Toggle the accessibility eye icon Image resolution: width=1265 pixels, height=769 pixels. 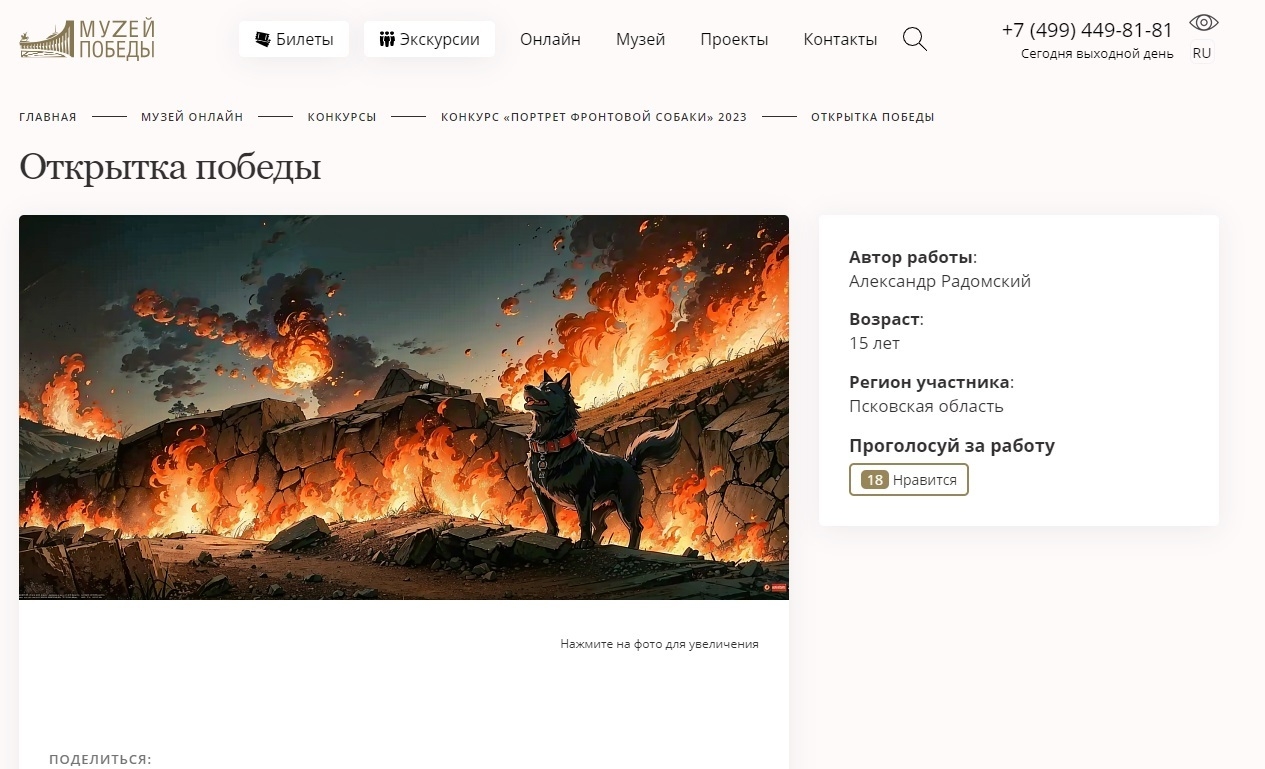[x=1203, y=23]
